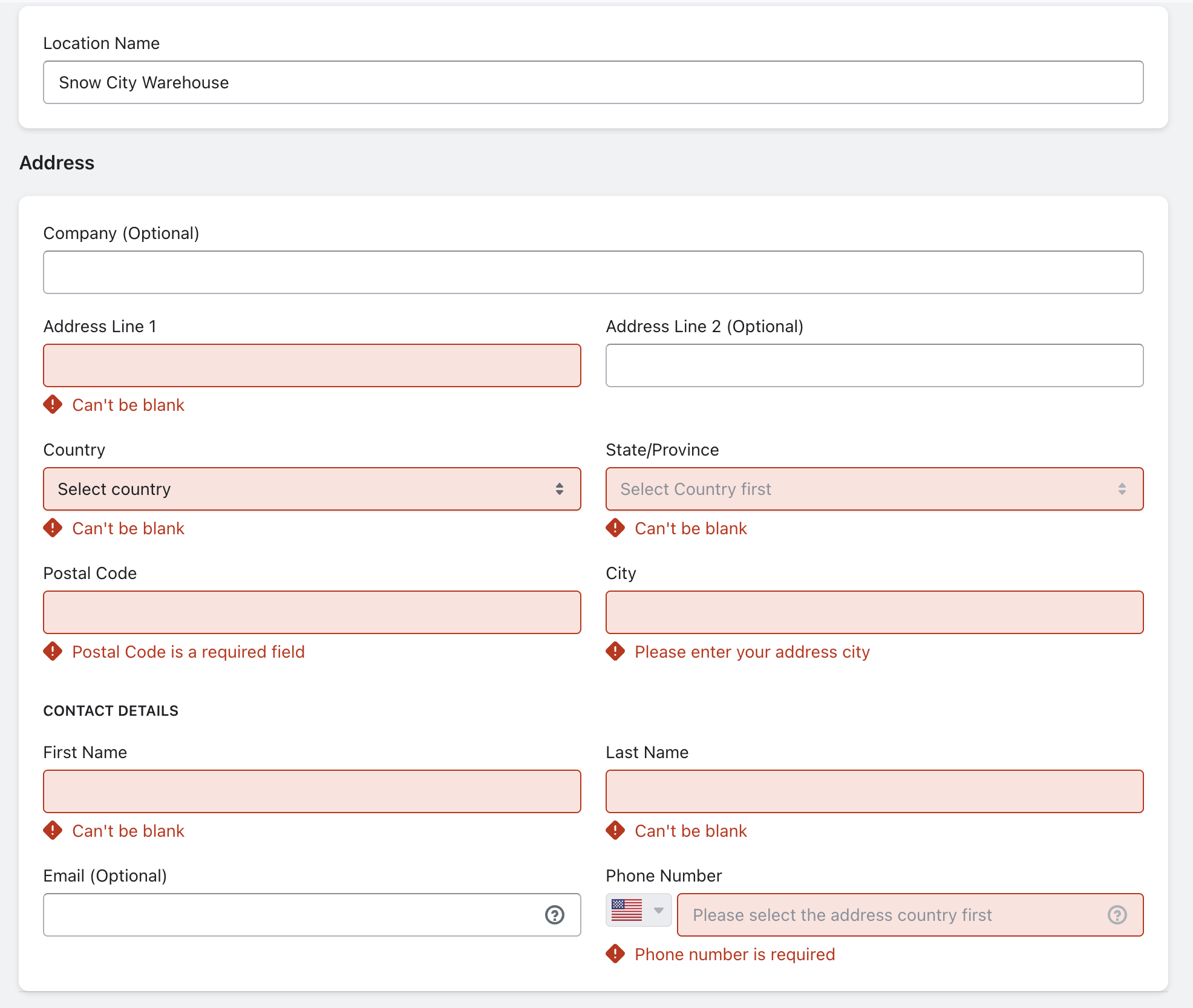Click the error icon beside city message
Image resolution: width=1193 pixels, height=1008 pixels.
pos(615,651)
